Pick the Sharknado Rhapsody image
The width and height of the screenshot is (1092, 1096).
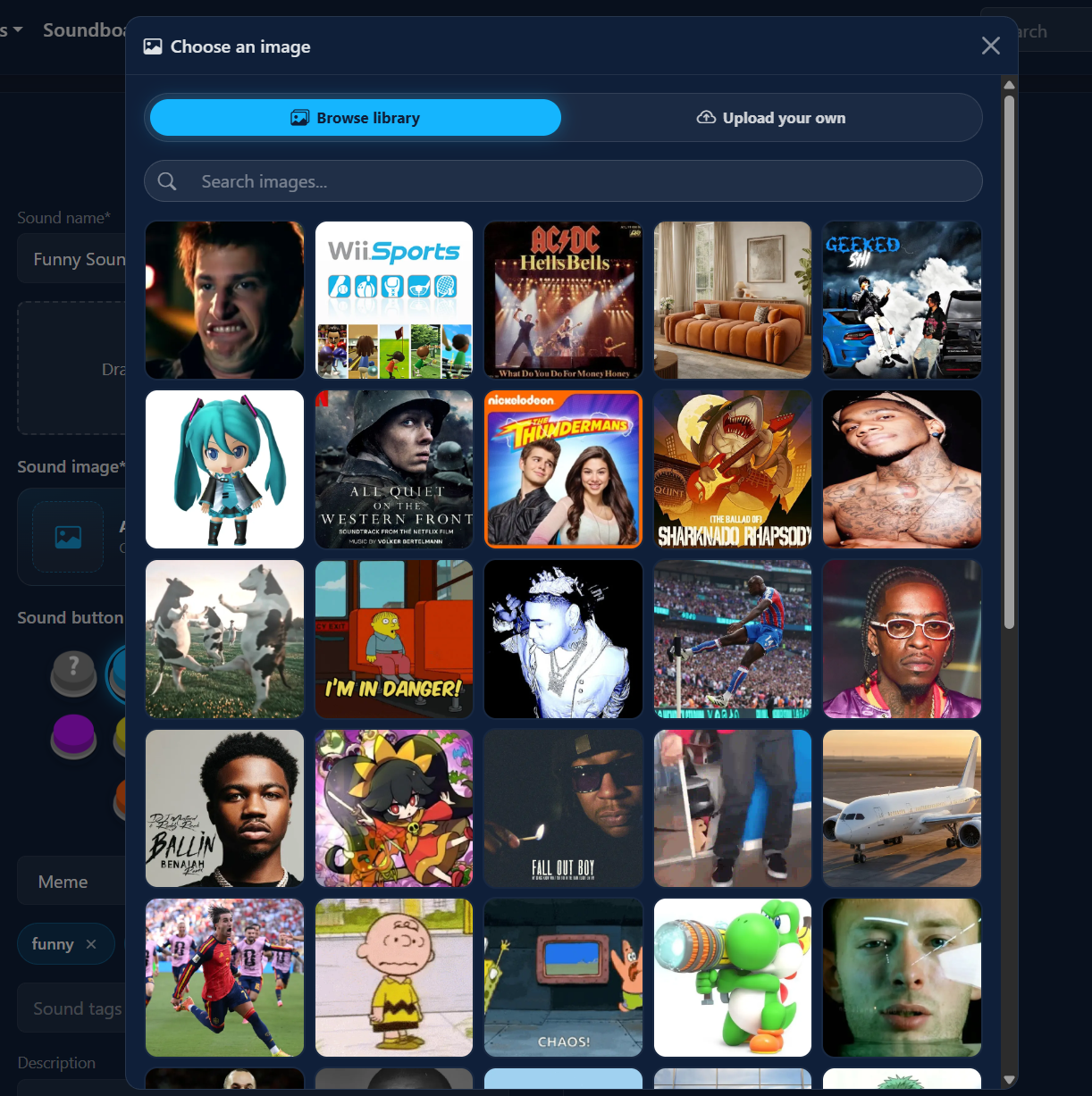tap(733, 469)
